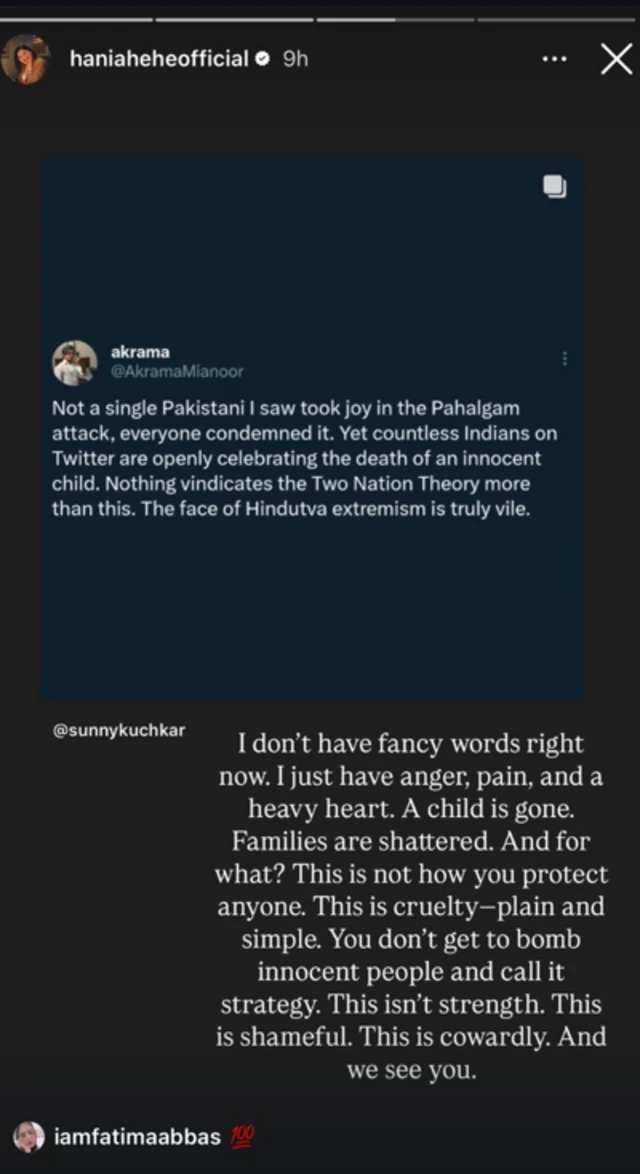Open haniaheheofficial's profile picture
The image size is (640, 1174).
click(25, 60)
